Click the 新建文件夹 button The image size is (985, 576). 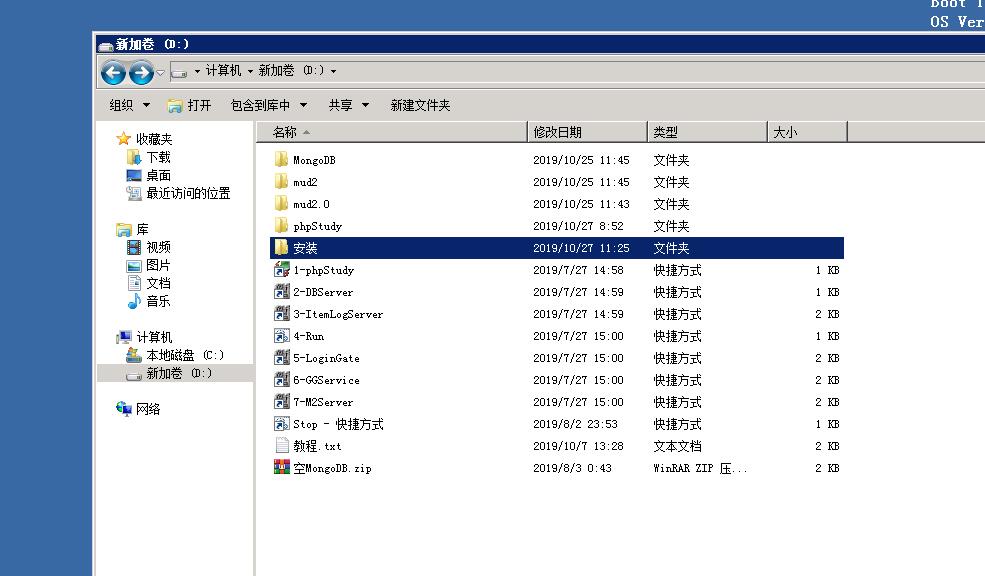click(x=420, y=105)
